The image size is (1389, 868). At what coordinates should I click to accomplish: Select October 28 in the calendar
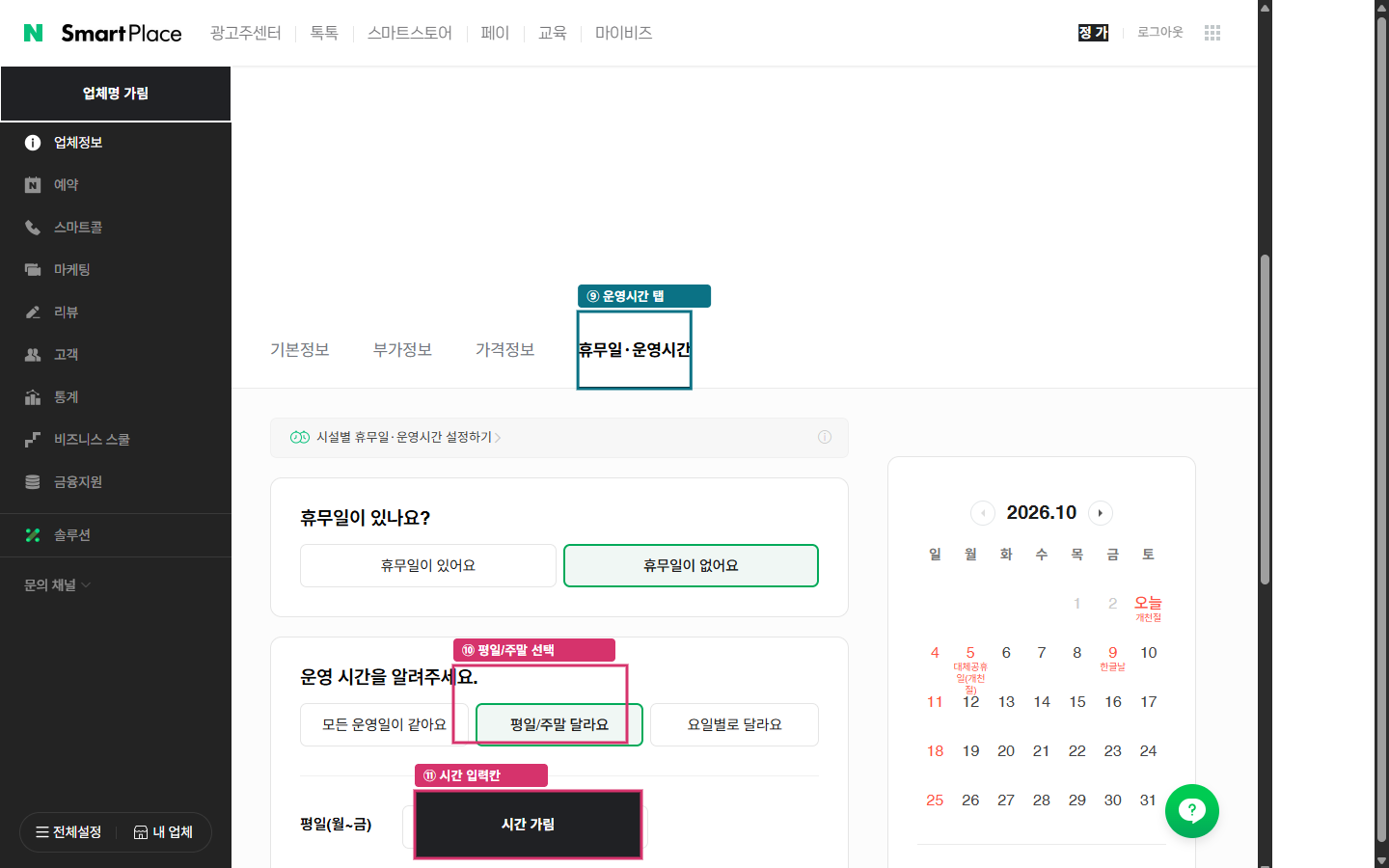1042,800
